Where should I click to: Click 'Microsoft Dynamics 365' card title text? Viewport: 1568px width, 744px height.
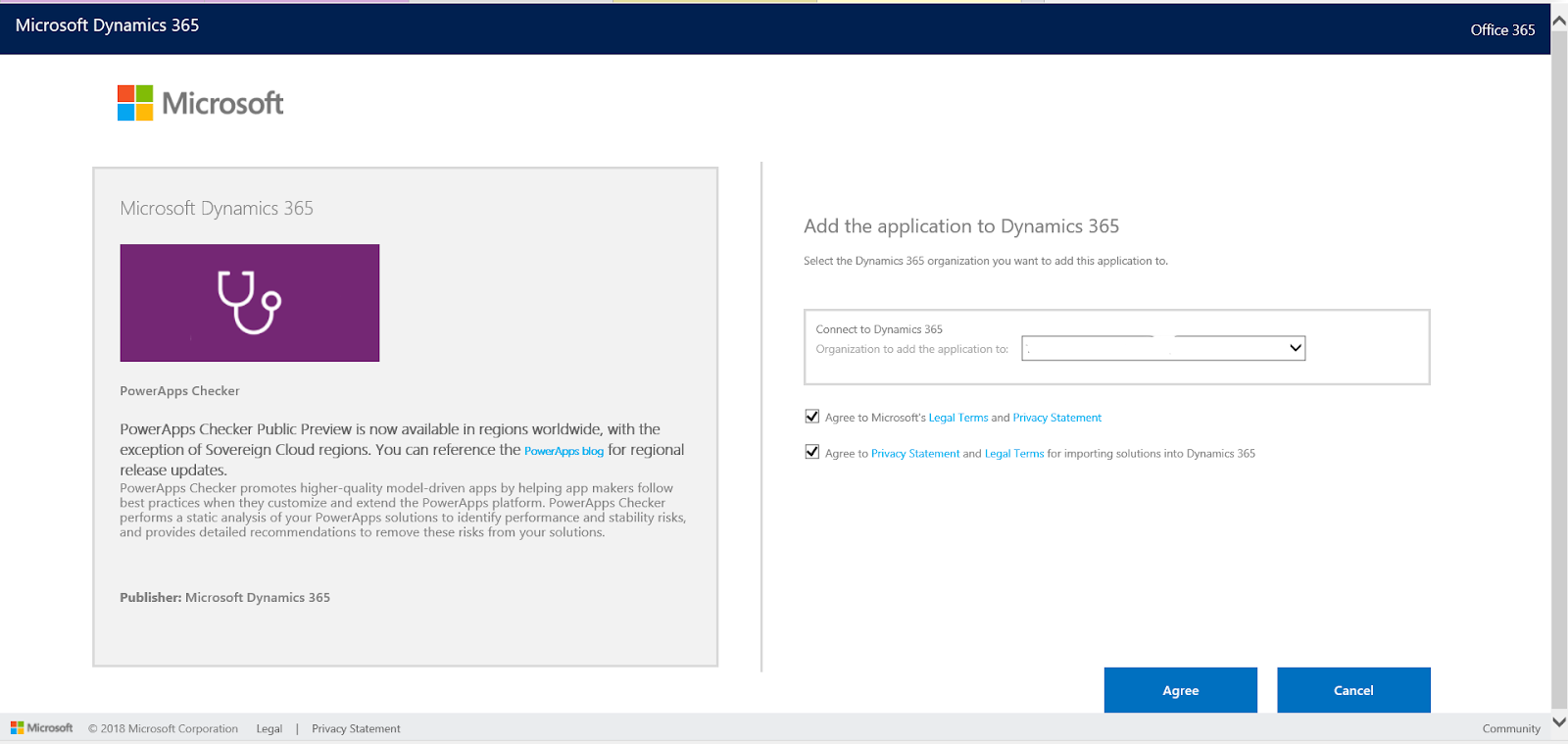click(x=217, y=208)
